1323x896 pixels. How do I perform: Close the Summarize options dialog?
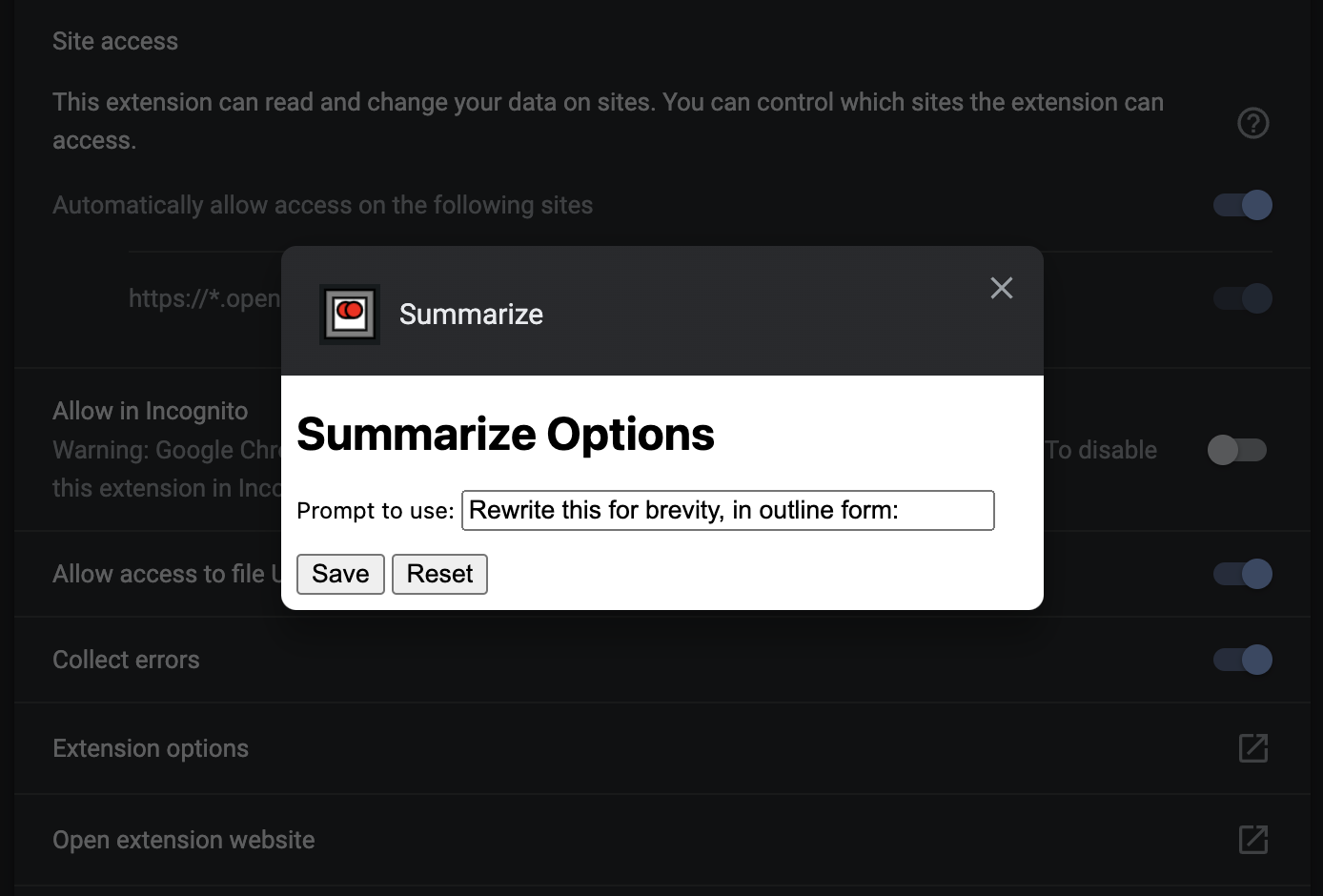[1001, 288]
